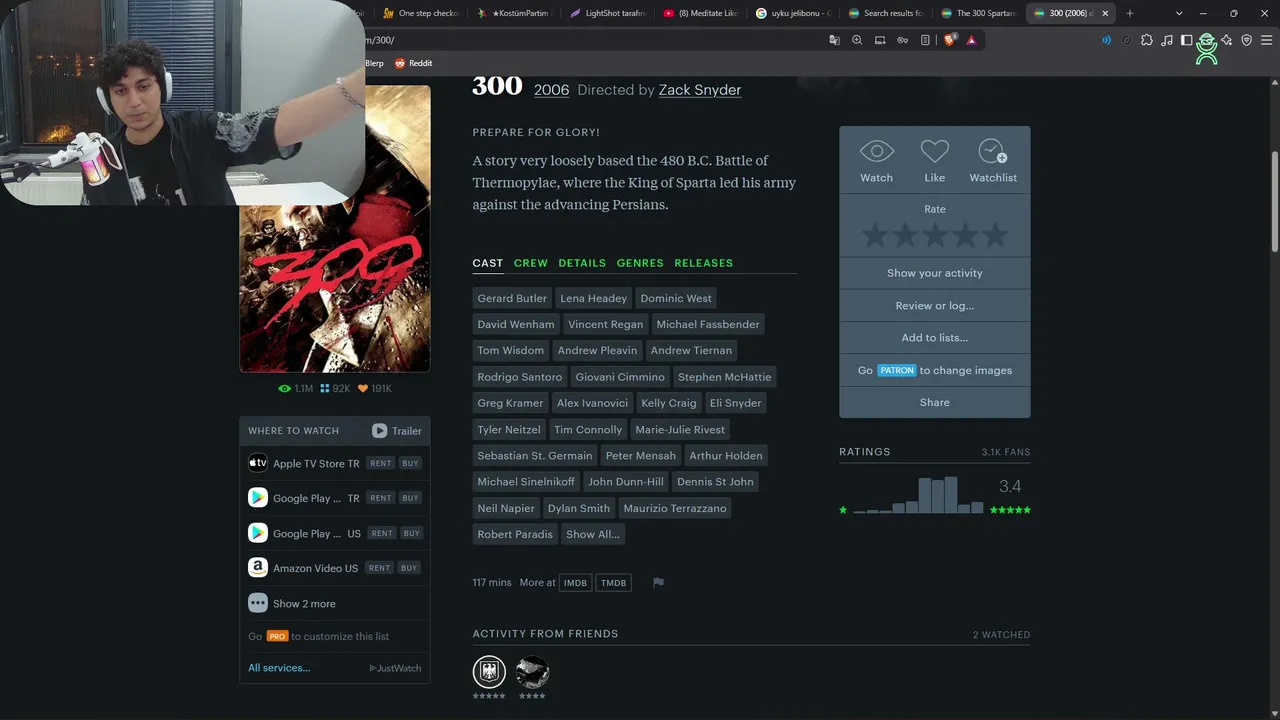Switch to The 300 Spartans tab
This screenshot has height=720, width=1280.
(979, 13)
